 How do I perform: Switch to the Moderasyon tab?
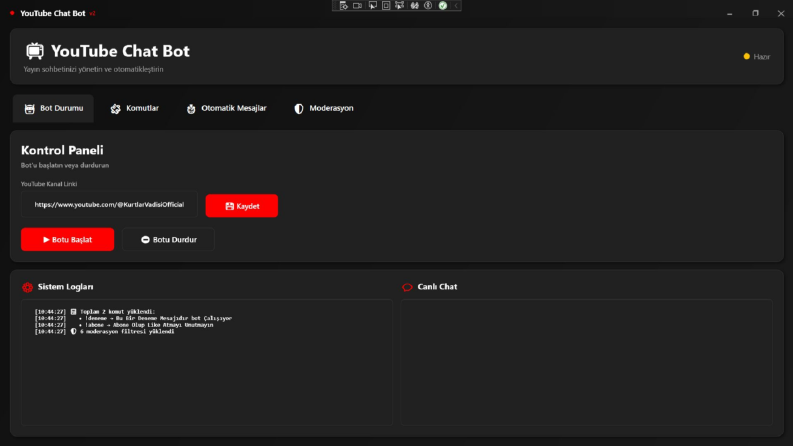[x=324, y=108]
